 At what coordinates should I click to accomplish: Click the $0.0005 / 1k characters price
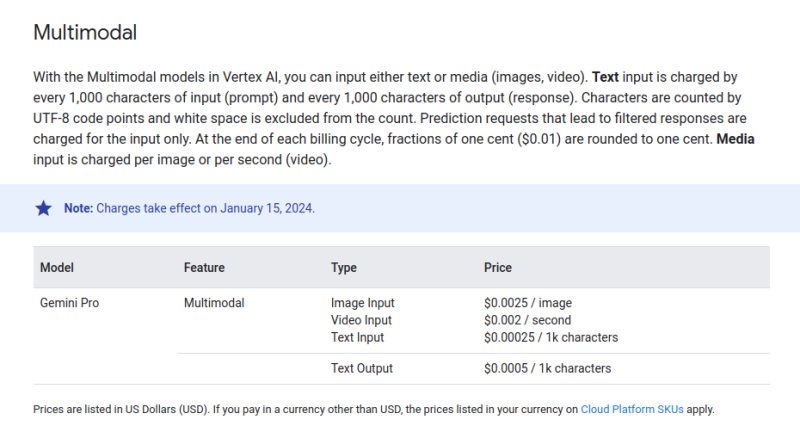click(x=547, y=368)
